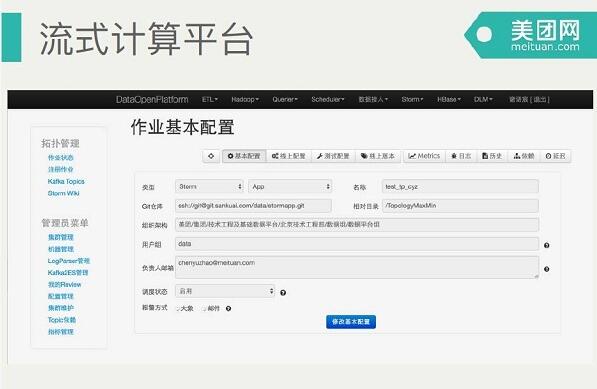Open the Scheduler menu in navbar
The height and width of the screenshot is (389, 597).
pos(327,99)
